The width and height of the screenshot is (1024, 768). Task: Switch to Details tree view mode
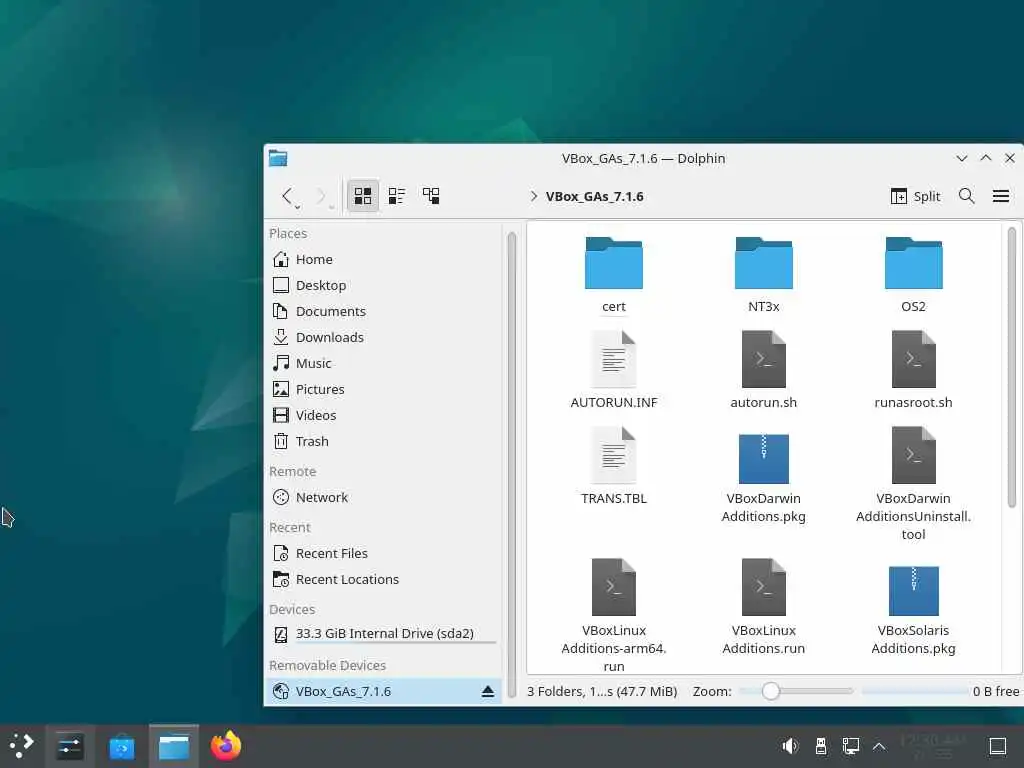pyautogui.click(x=431, y=196)
